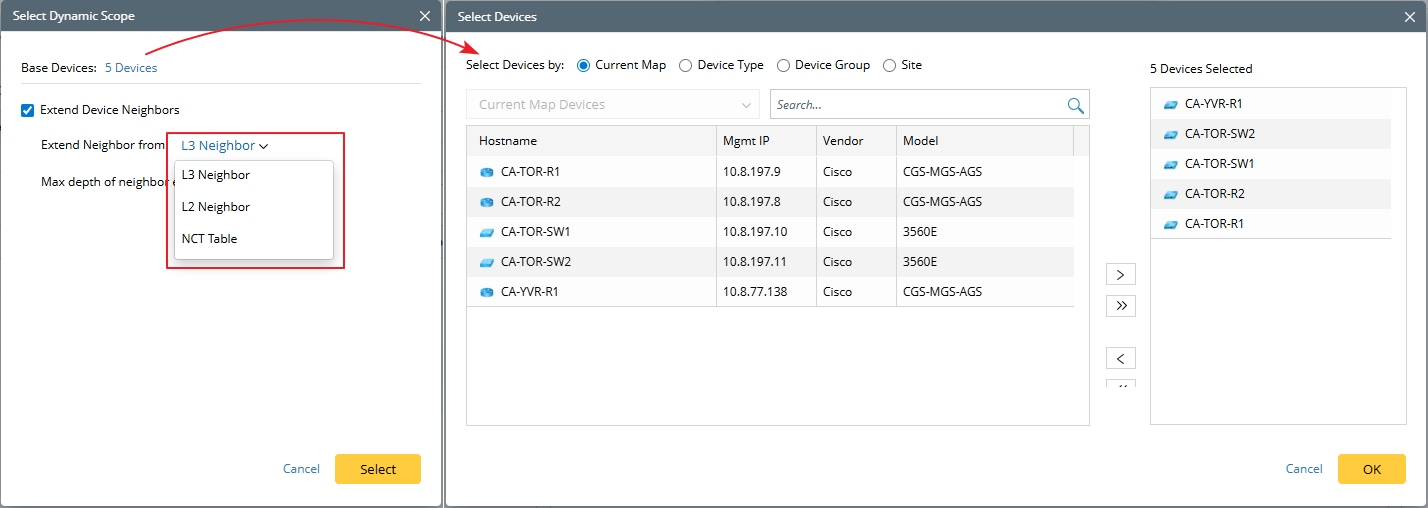Choose the Device Group radio option

783,65
